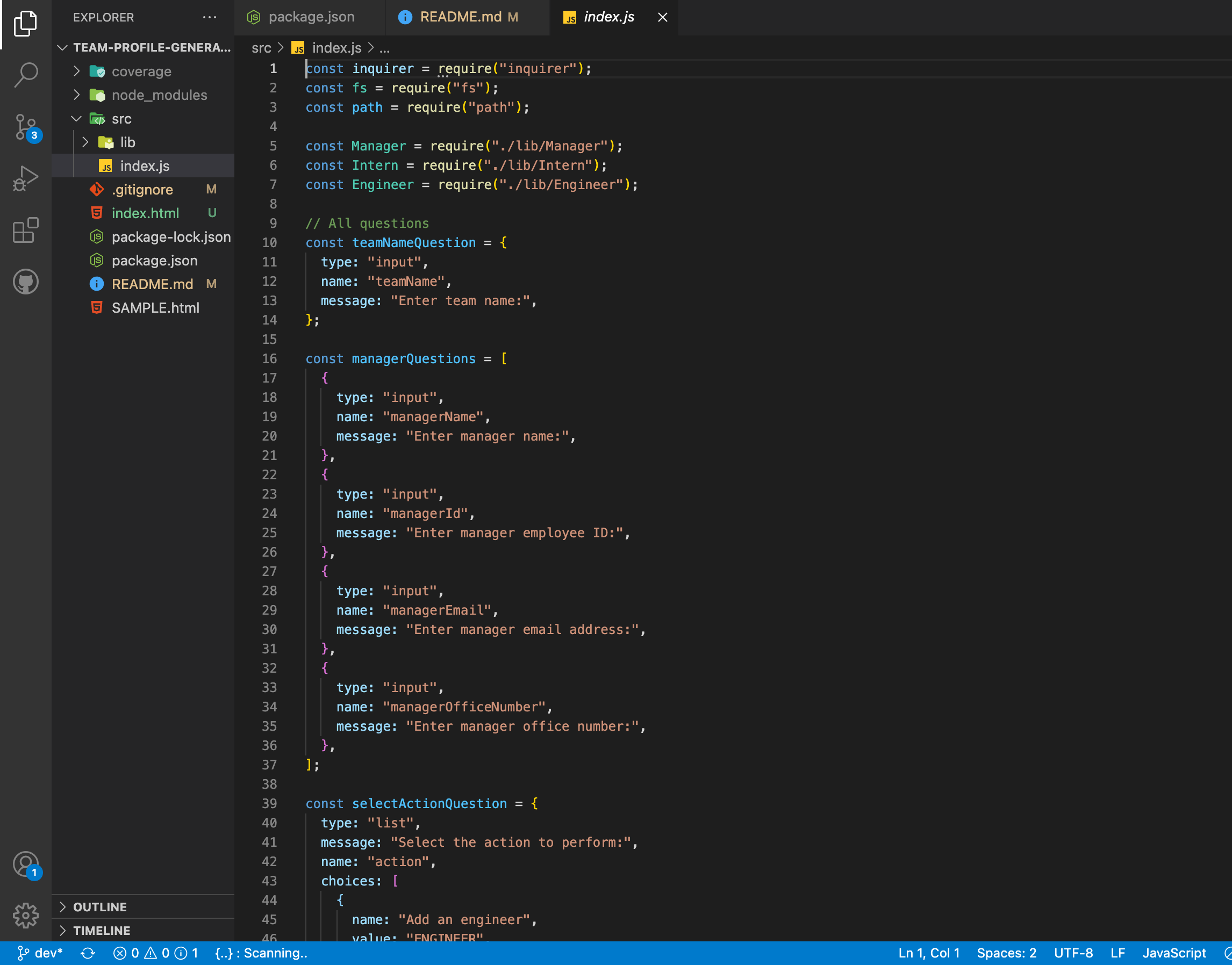Select JavaScript language mode
The height and width of the screenshot is (965, 1232).
point(1174,953)
